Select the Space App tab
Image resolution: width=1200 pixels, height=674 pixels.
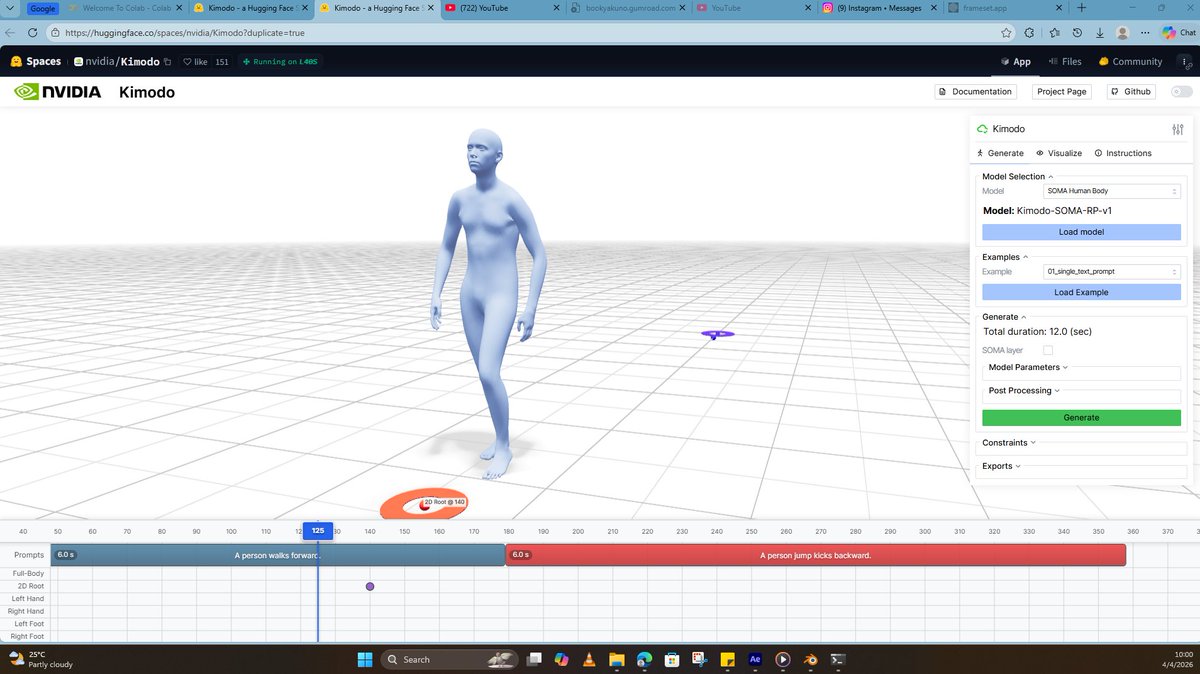click(1015, 62)
